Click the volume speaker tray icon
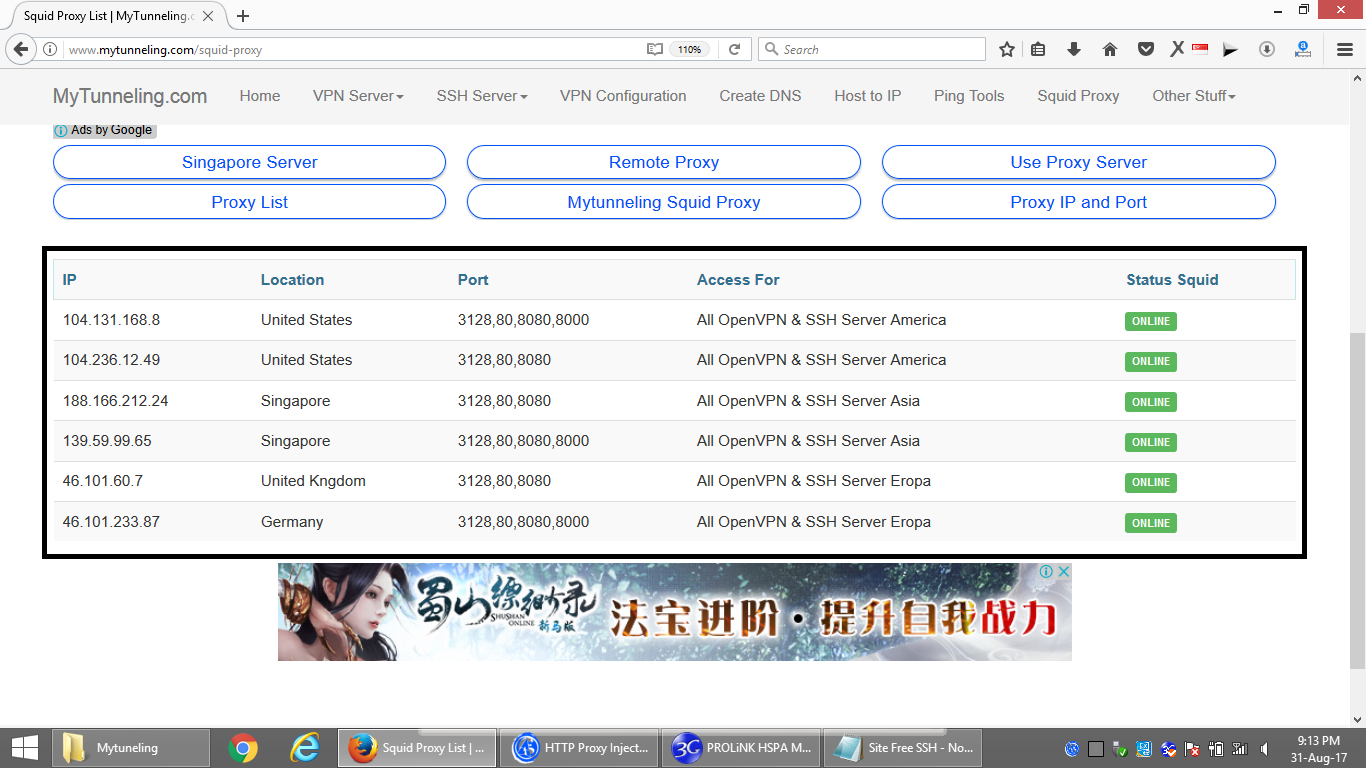The image size is (1366, 768). tap(1265, 748)
